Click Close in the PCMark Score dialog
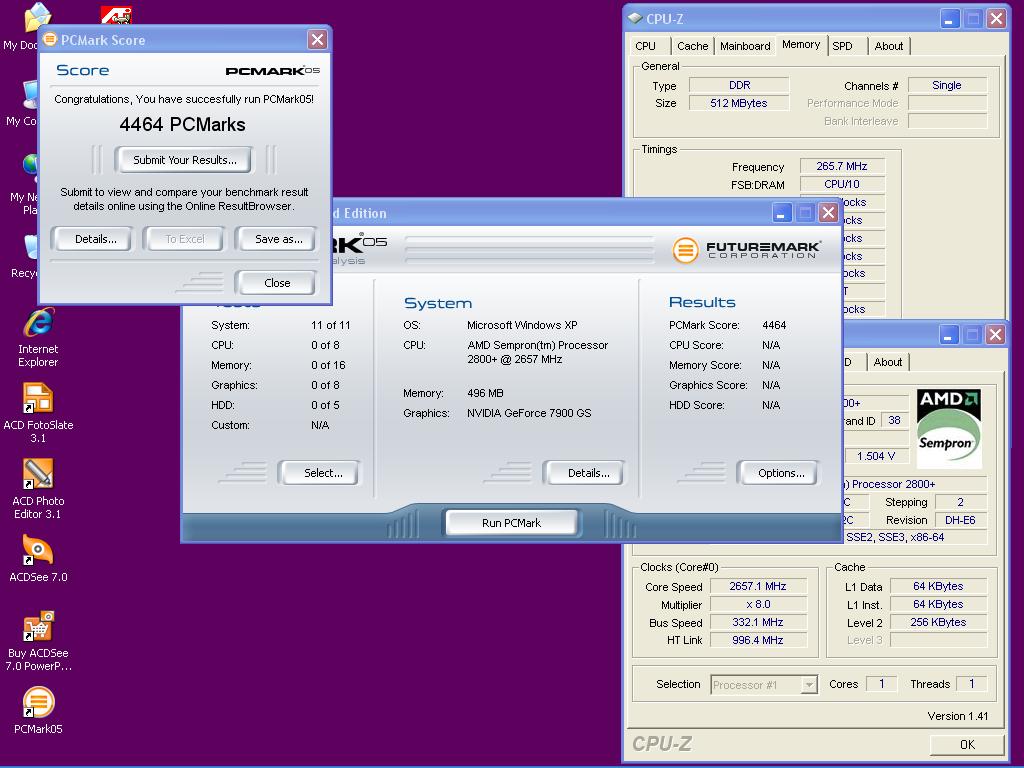This screenshot has height=768, width=1024. click(277, 283)
